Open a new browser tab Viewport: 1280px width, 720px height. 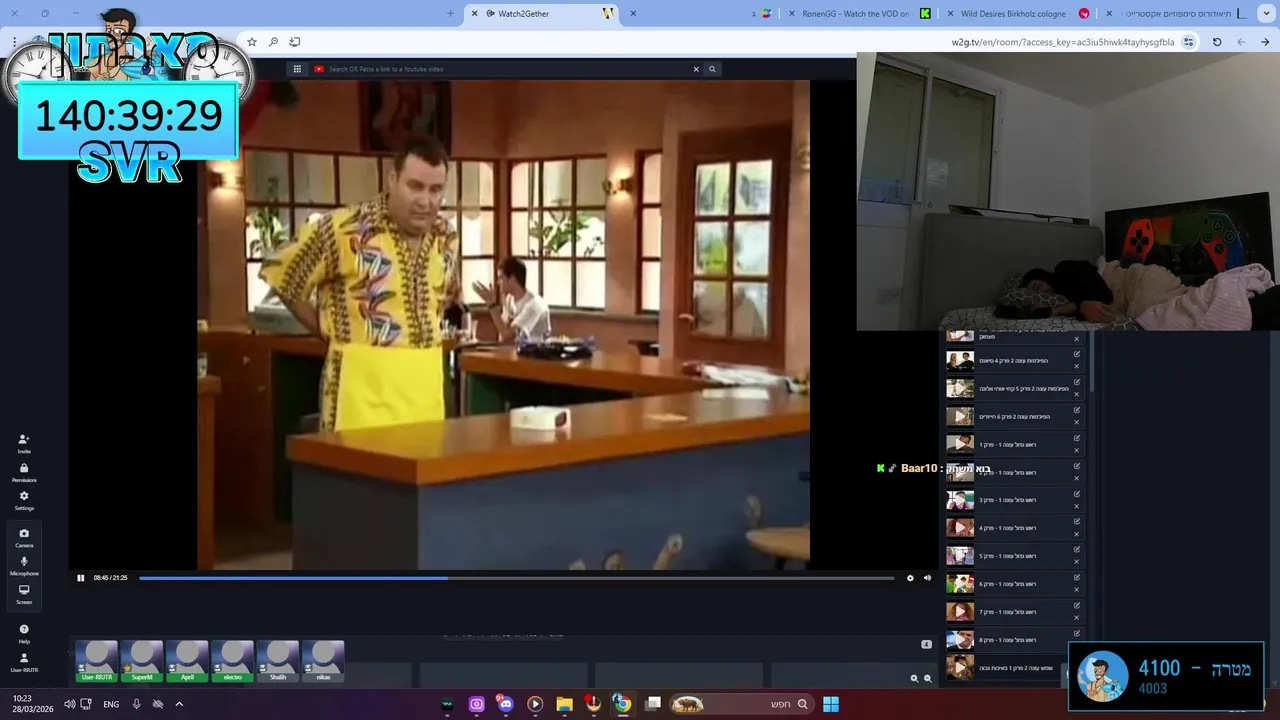[450, 13]
